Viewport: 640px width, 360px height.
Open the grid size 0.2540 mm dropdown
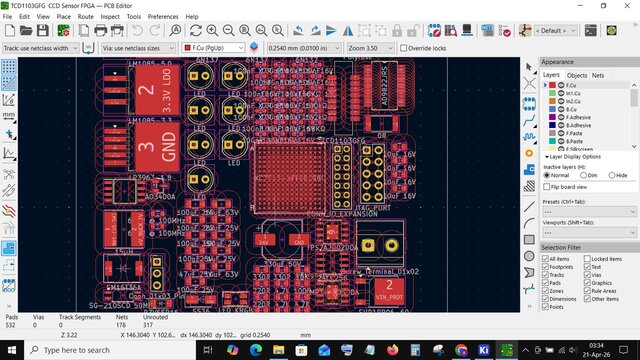pos(303,48)
